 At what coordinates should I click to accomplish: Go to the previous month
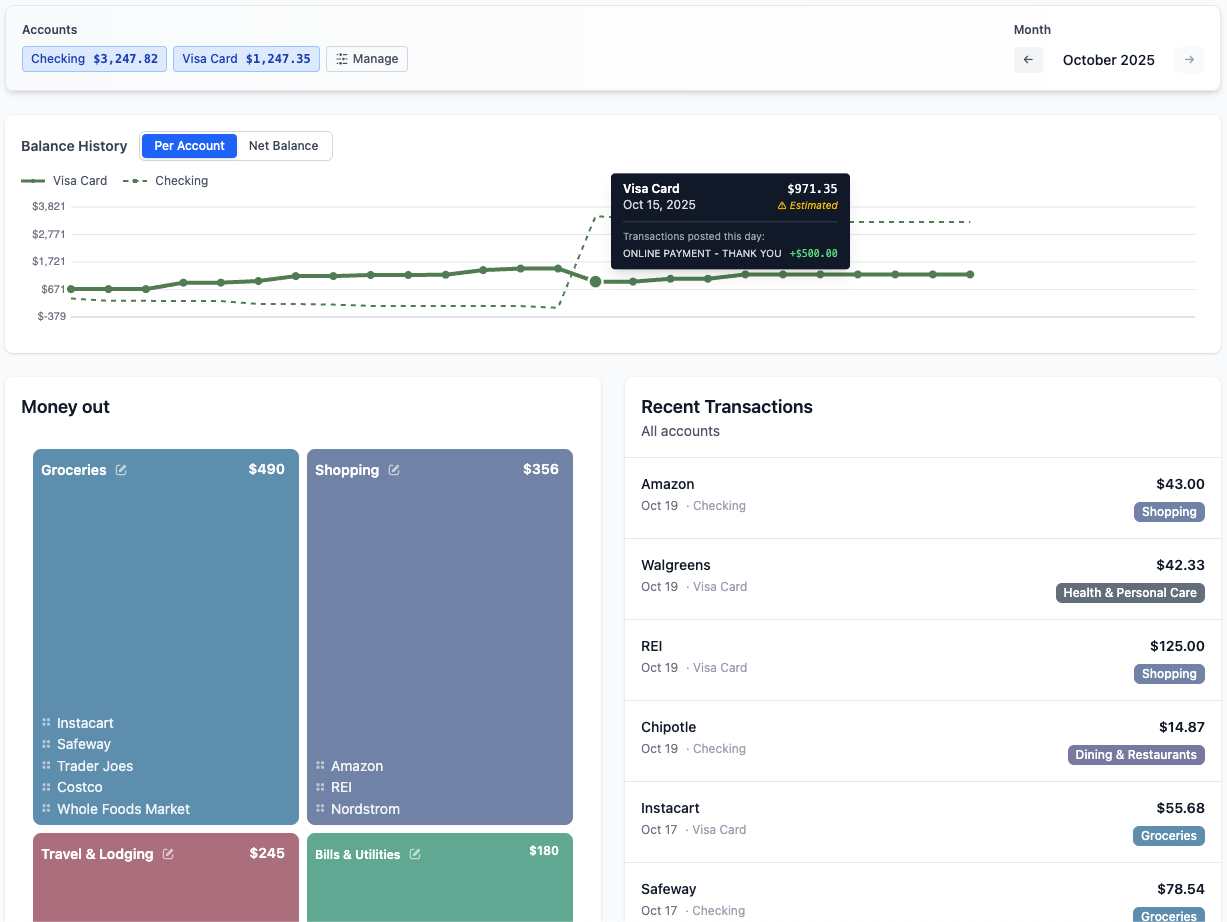[1028, 60]
